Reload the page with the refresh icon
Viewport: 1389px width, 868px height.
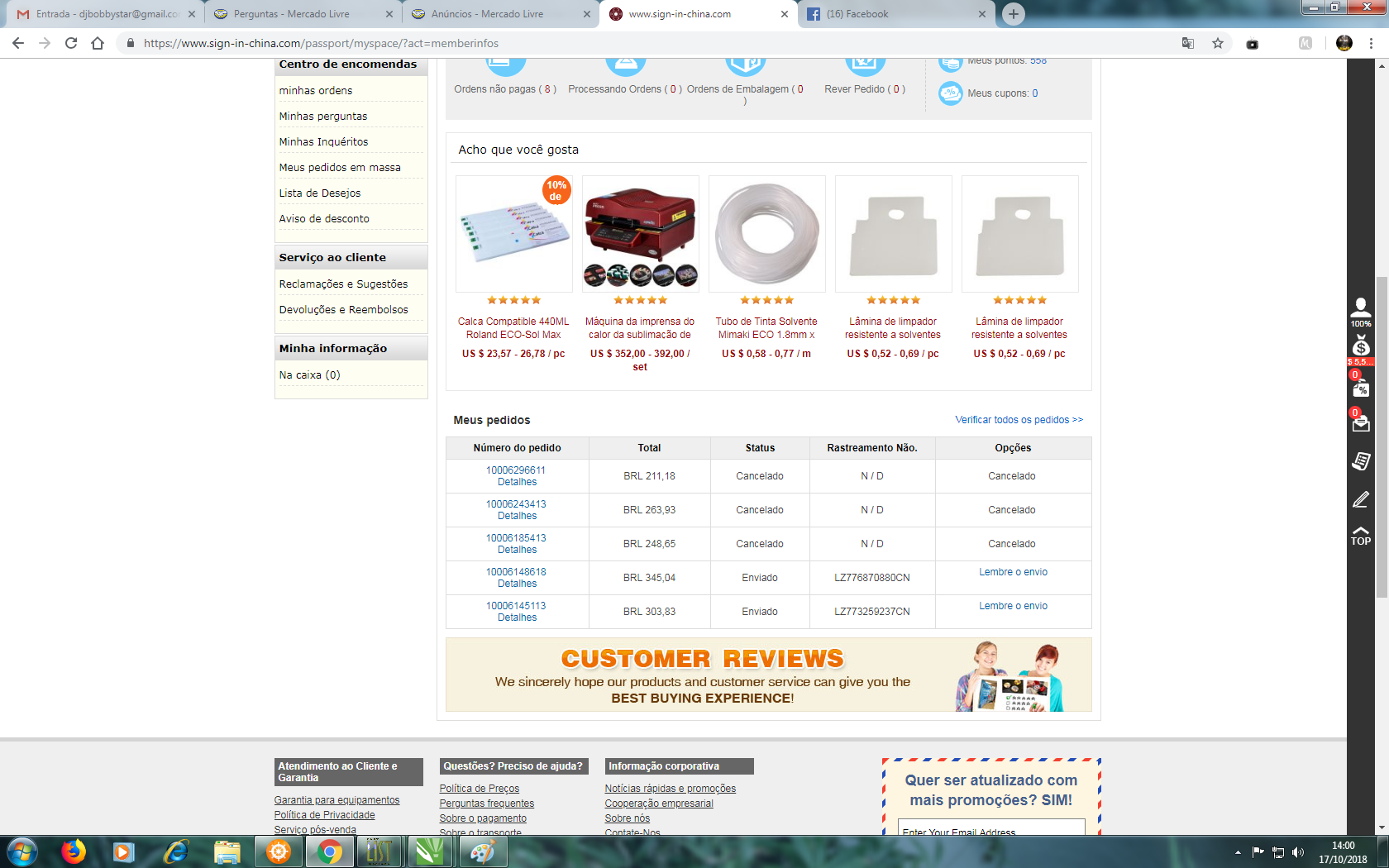pyautogui.click(x=71, y=43)
